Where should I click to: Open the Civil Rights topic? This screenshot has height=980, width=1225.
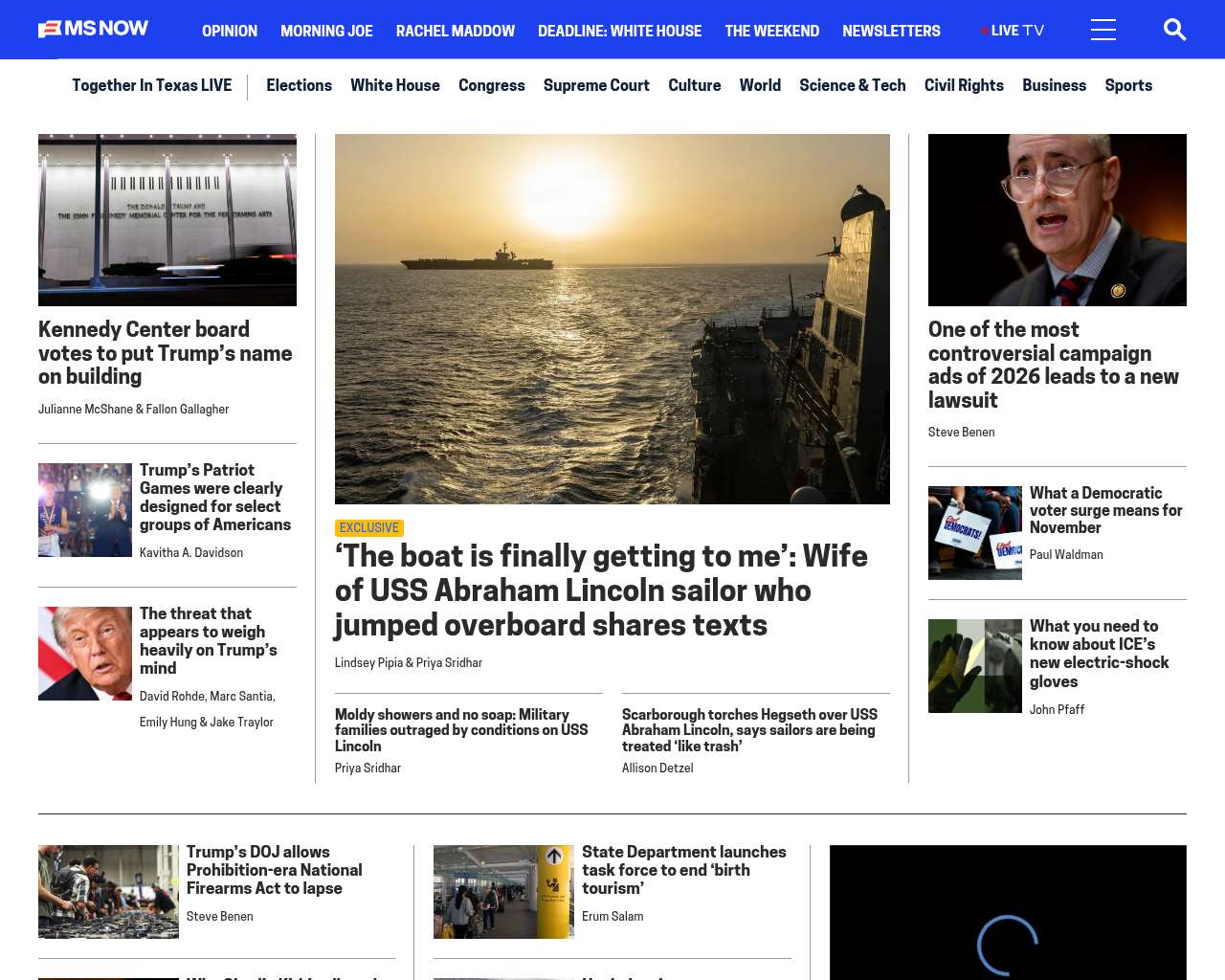pos(964,85)
